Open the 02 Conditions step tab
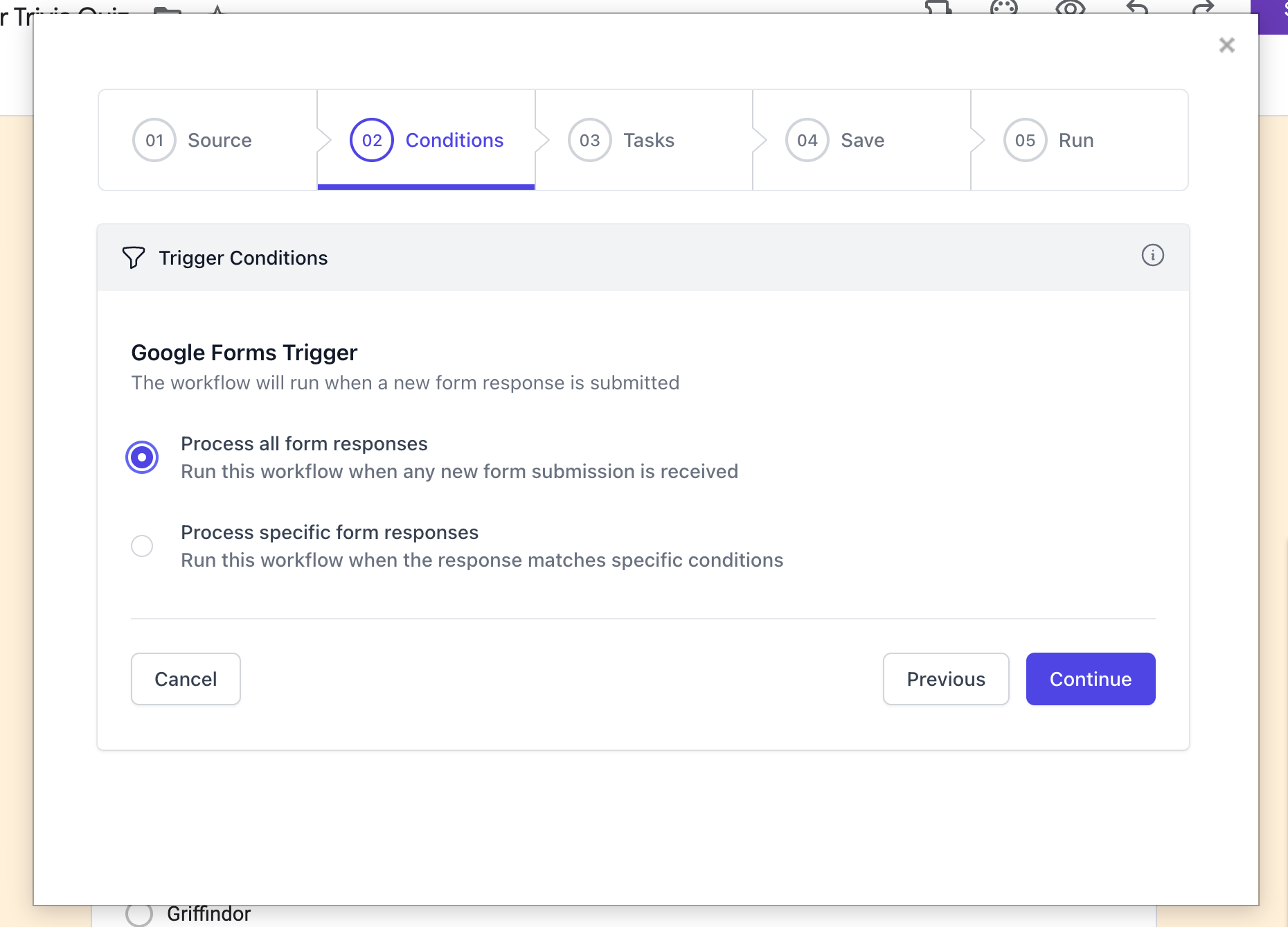This screenshot has height=927, width=1288. point(426,141)
